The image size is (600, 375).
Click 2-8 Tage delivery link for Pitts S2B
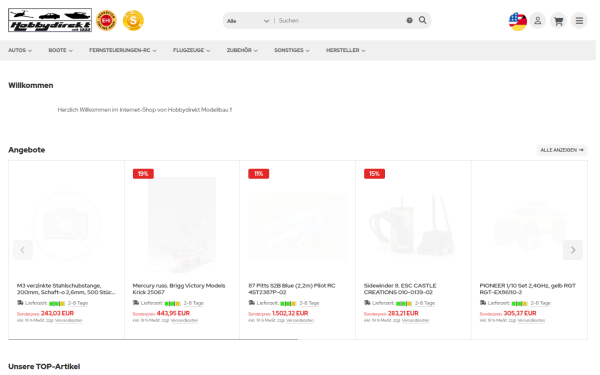point(309,303)
